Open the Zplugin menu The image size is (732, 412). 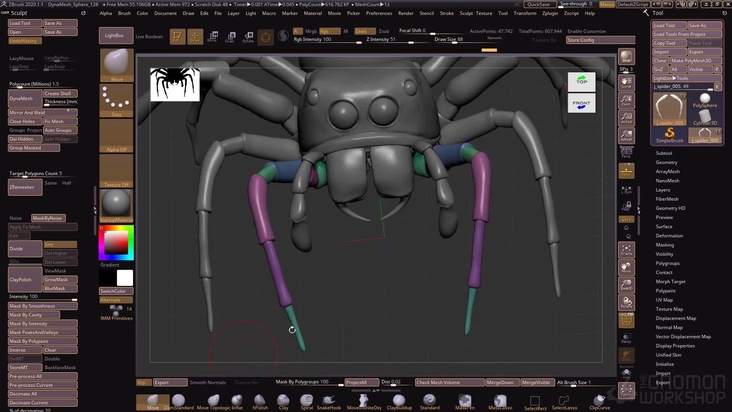click(550, 13)
